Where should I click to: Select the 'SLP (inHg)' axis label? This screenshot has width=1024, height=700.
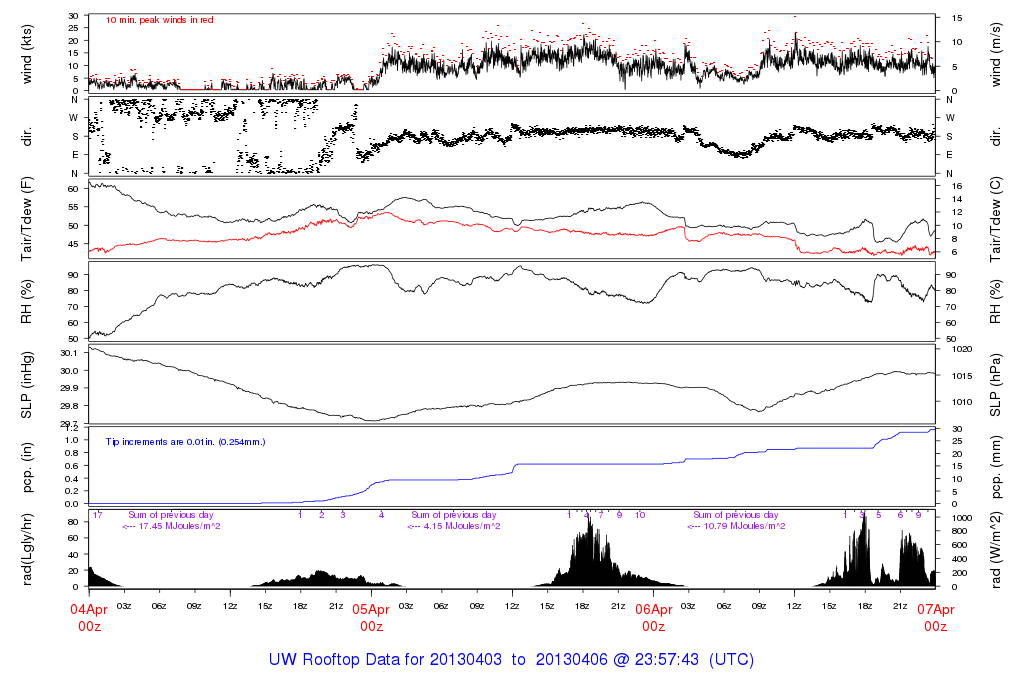27,385
